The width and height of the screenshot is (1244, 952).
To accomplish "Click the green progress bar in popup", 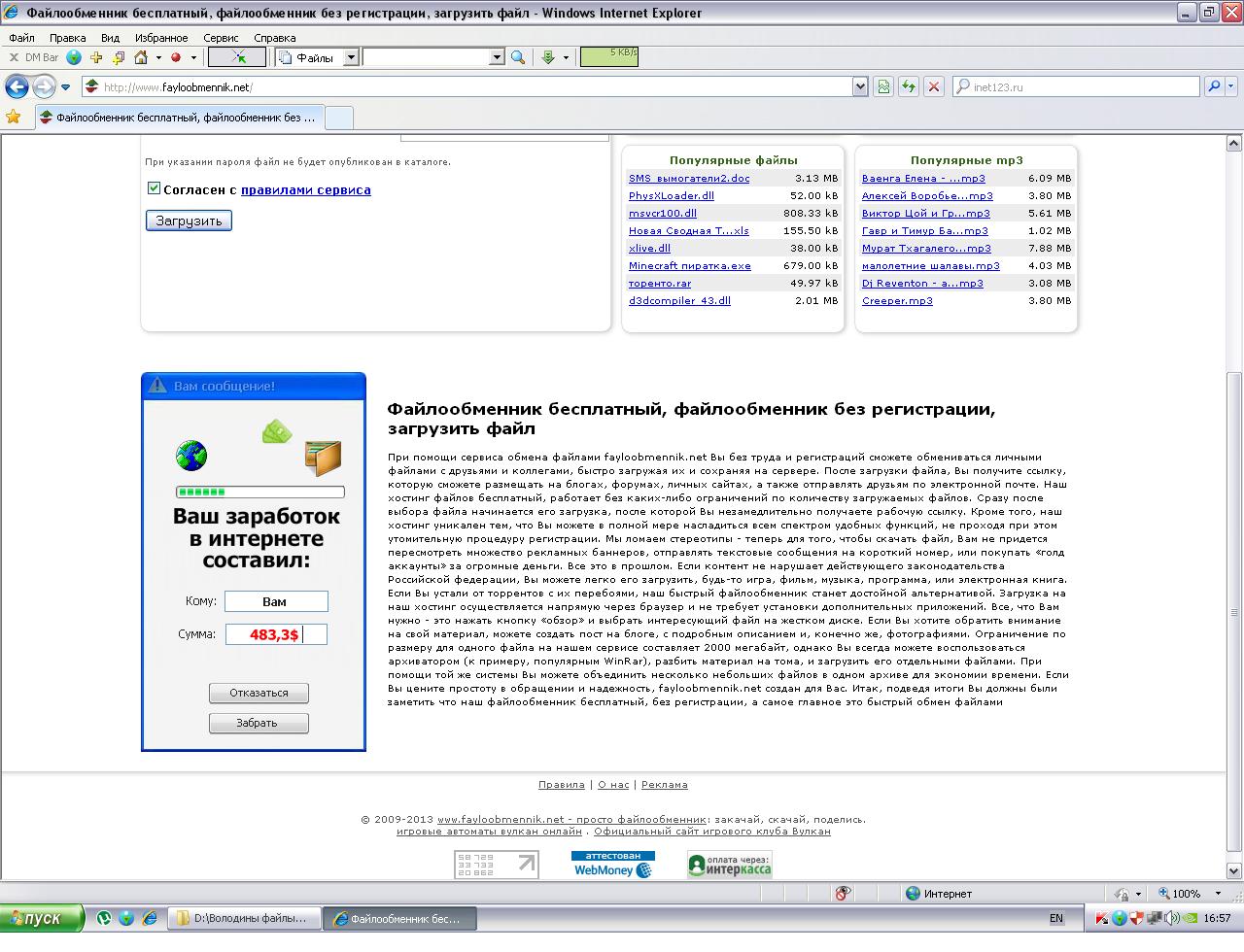I will tap(260, 492).
